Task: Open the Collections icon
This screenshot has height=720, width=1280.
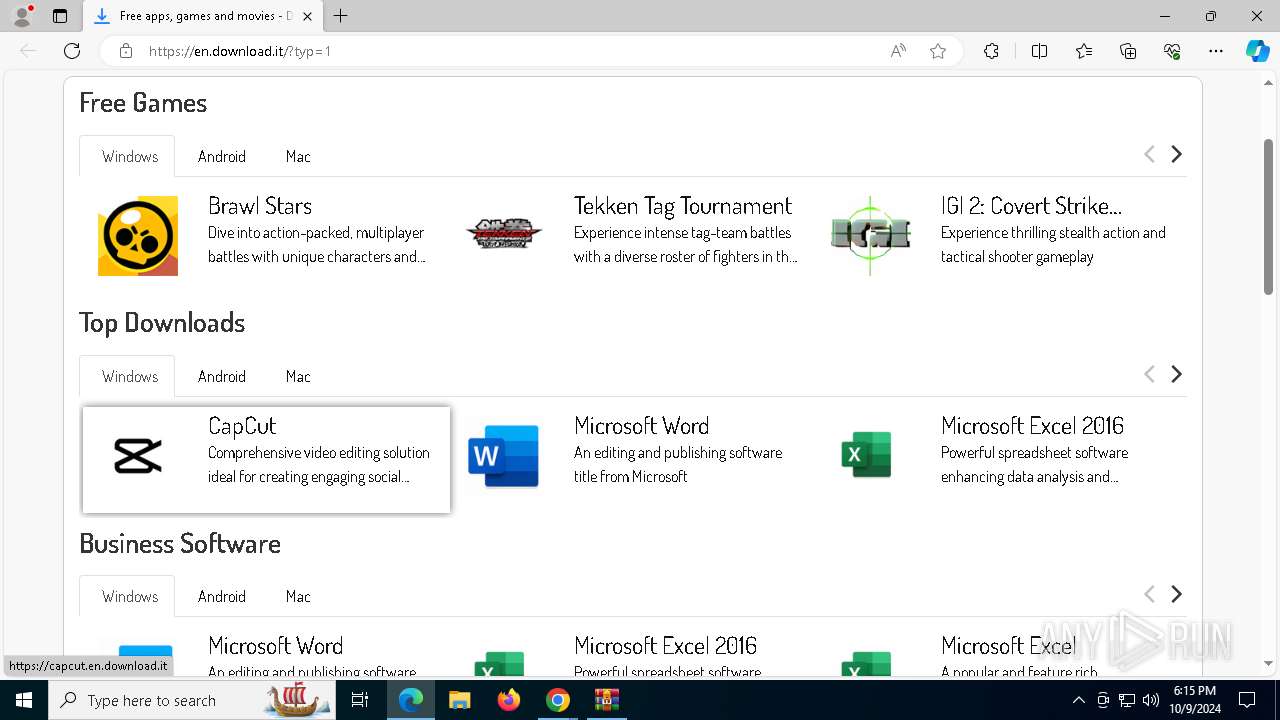Action: tap(1128, 51)
